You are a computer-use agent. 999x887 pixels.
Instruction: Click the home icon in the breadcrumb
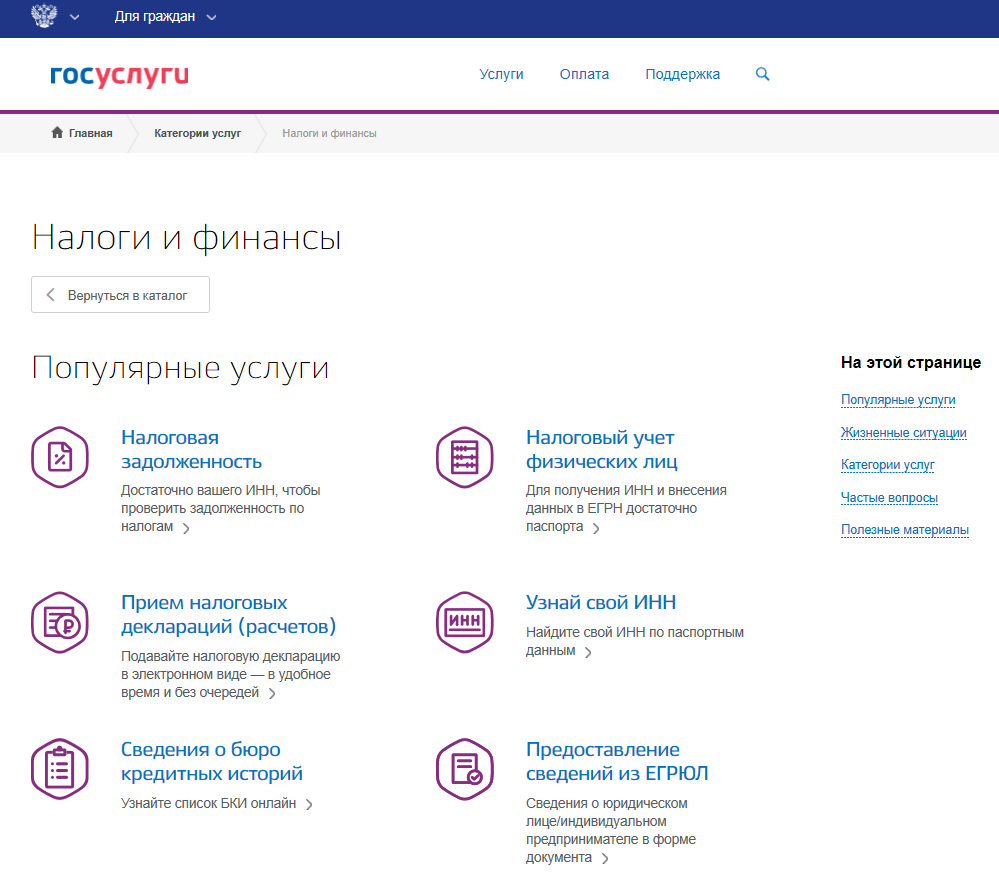(57, 131)
